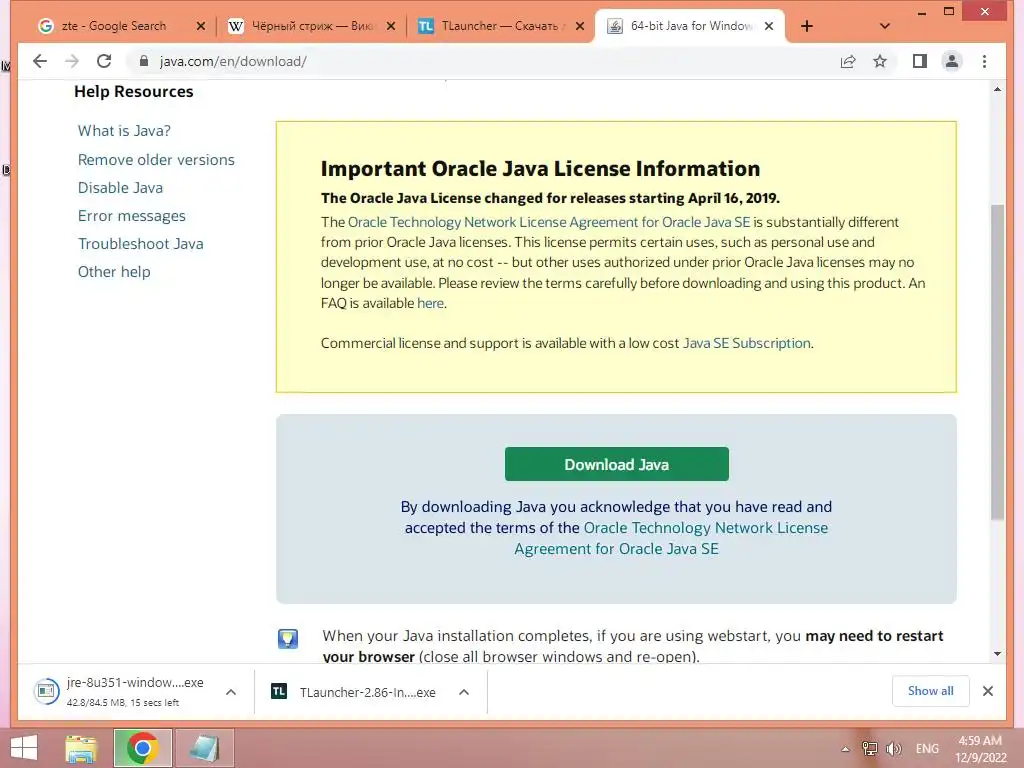Switch to the TLauncher tab
The height and width of the screenshot is (768, 1024).
[500, 26]
